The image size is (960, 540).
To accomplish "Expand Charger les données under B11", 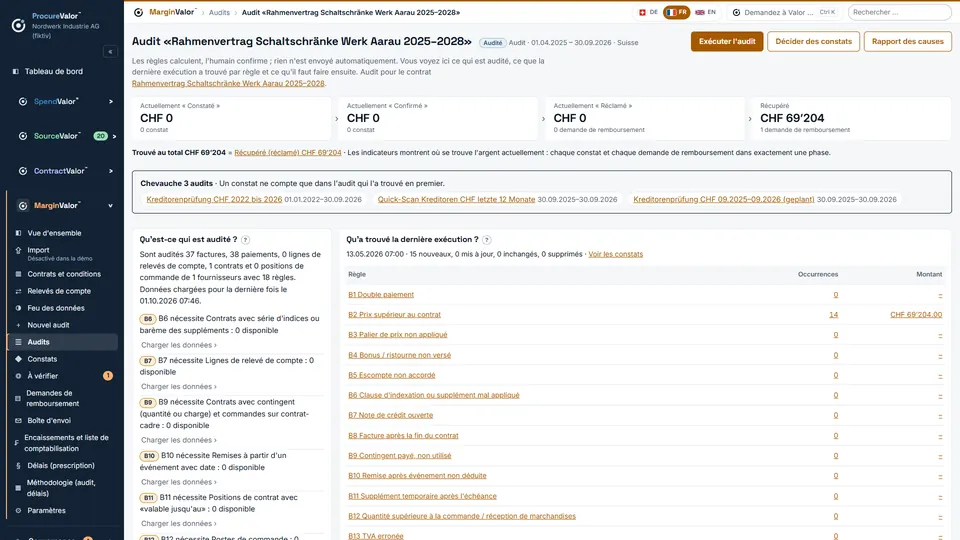I will coord(179,524).
